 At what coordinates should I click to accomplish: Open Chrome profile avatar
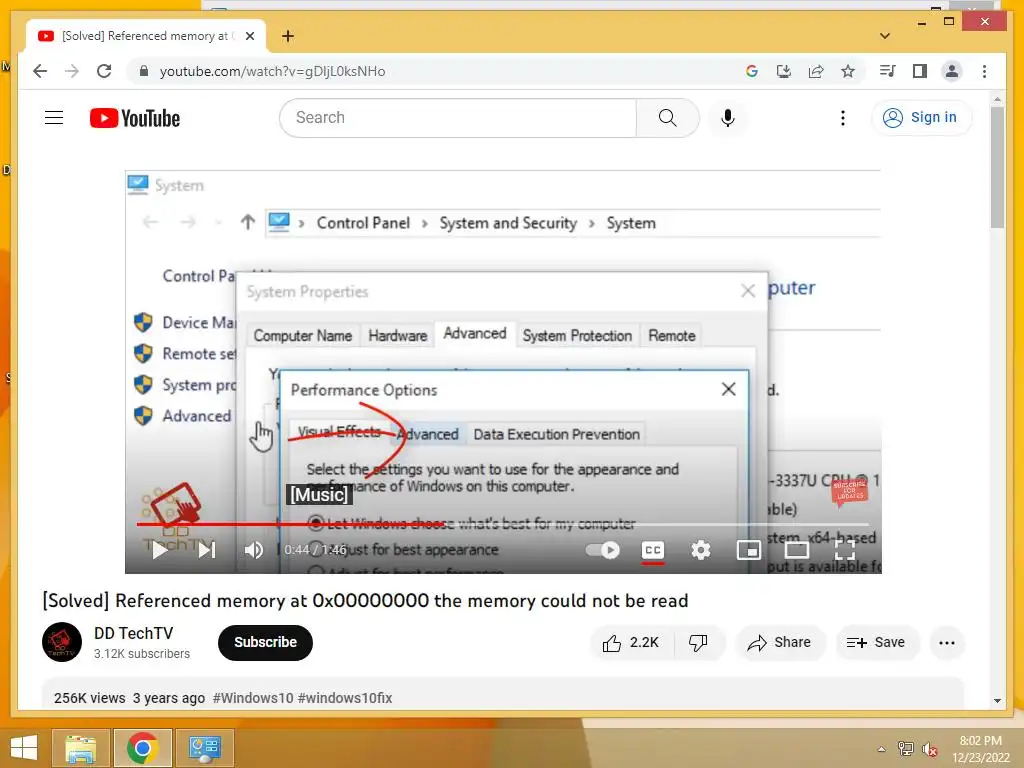tap(952, 71)
